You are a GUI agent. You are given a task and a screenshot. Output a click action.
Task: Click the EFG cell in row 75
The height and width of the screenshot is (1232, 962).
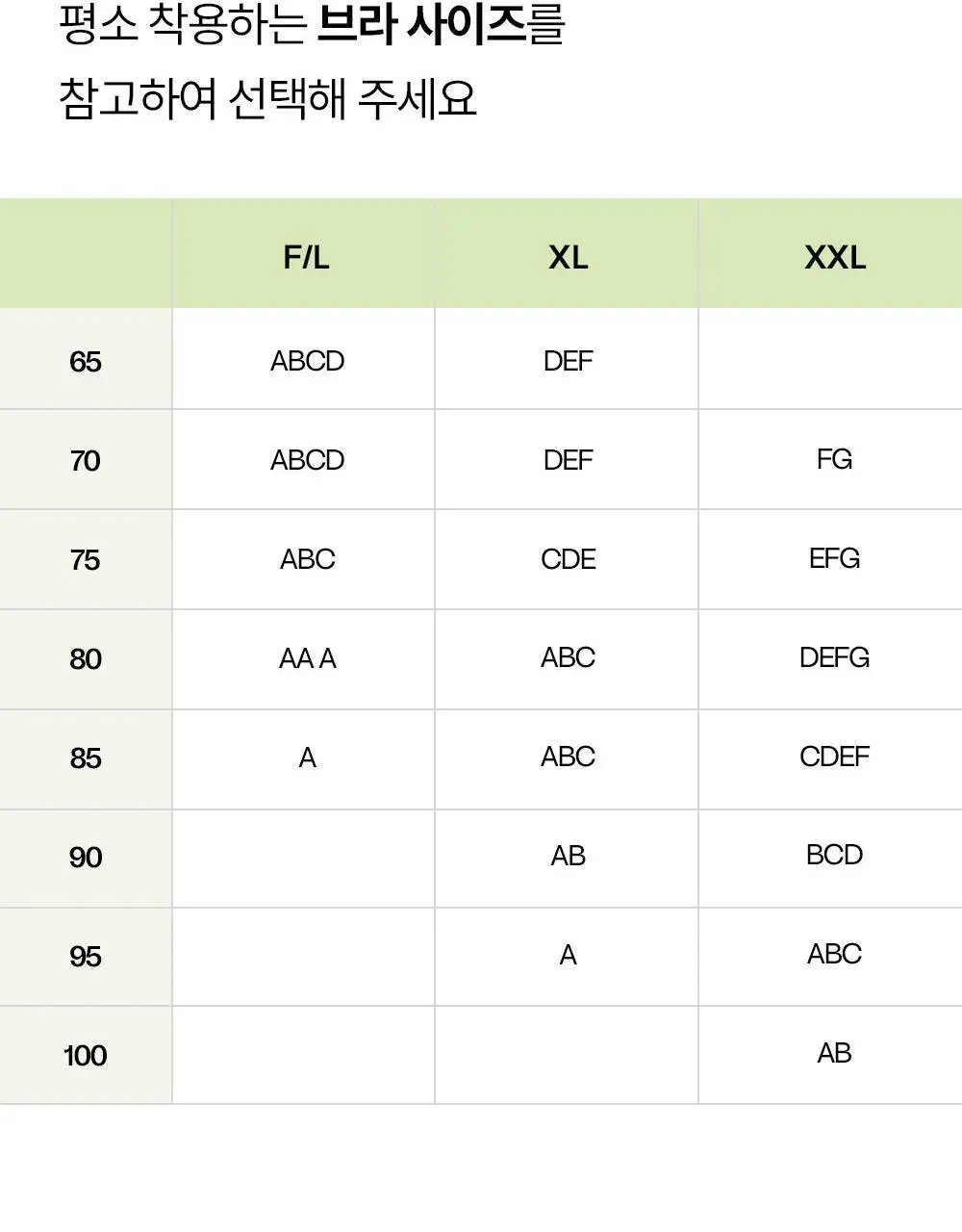tap(834, 558)
